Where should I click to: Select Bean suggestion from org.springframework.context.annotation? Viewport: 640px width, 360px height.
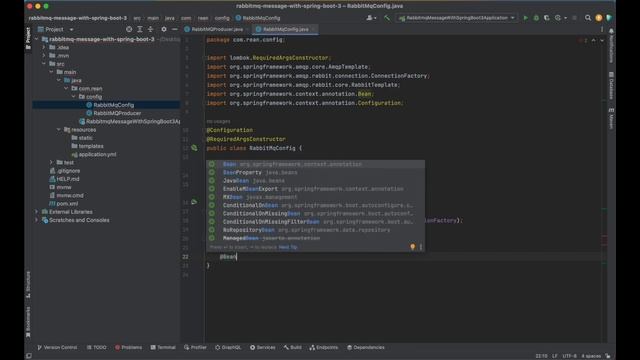[x=316, y=164]
